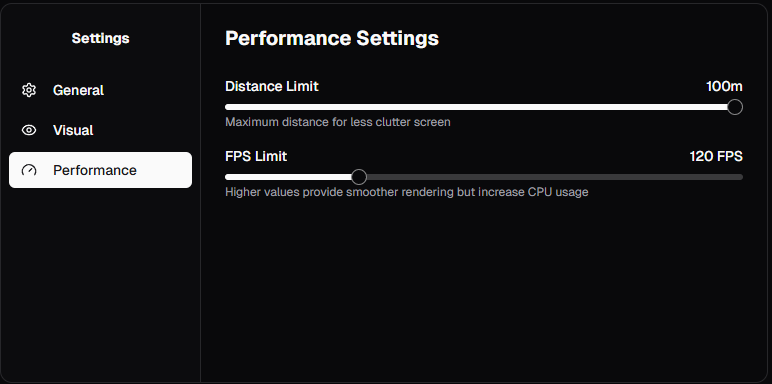The height and width of the screenshot is (384, 772).
Task: Click the Performance gauge icon
Action: point(29,170)
